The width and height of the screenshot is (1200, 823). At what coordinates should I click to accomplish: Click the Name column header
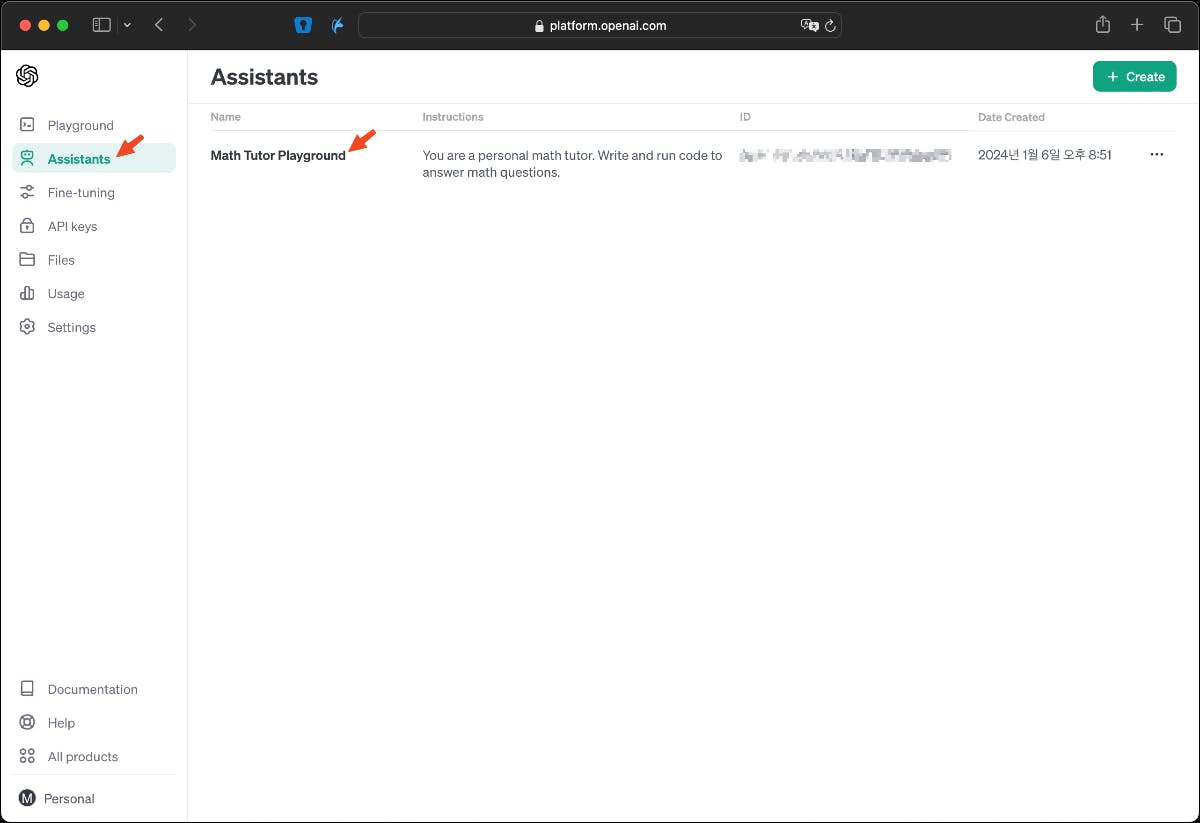tap(226, 117)
